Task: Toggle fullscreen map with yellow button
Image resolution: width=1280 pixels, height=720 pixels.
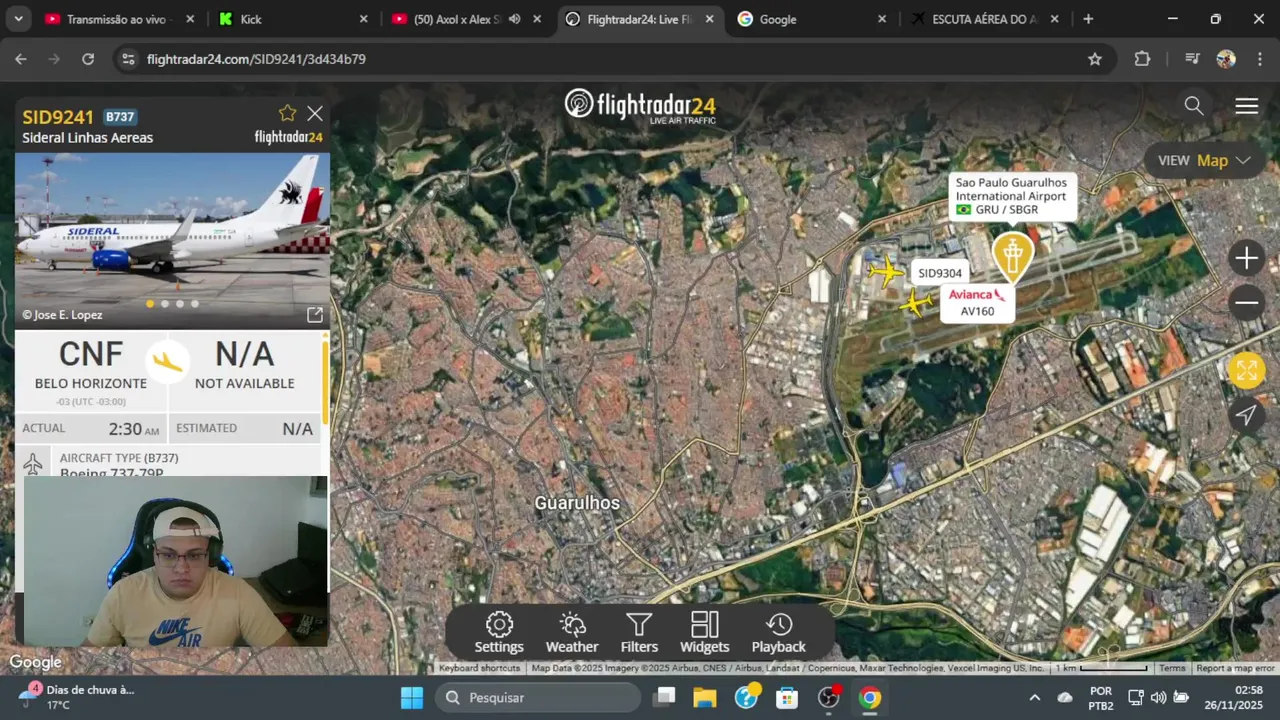Action: pyautogui.click(x=1246, y=371)
